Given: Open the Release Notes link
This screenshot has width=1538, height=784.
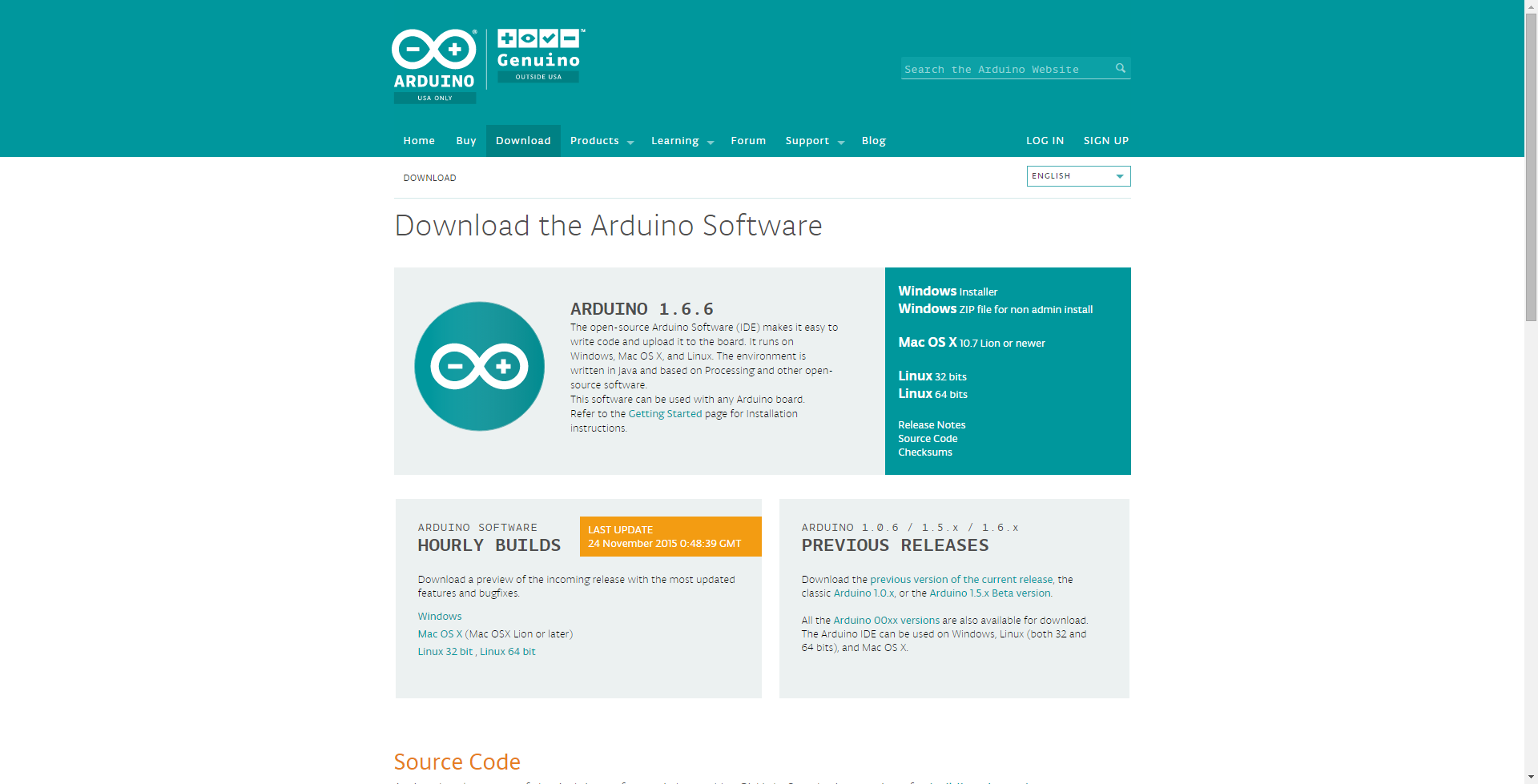Looking at the screenshot, I should pyautogui.click(x=932, y=425).
